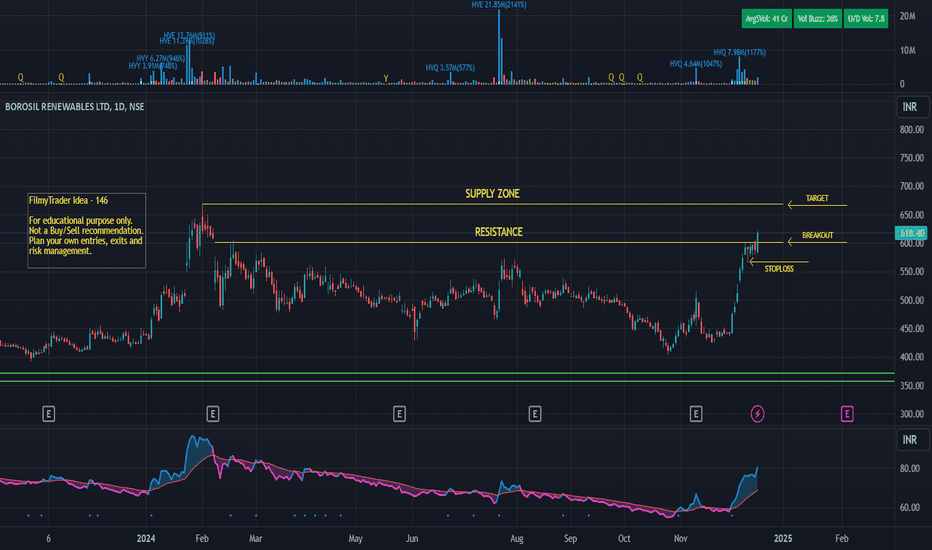Click the BOROSIL RENEWABLES LTD chart title
The height and width of the screenshot is (550, 932).
75,107
